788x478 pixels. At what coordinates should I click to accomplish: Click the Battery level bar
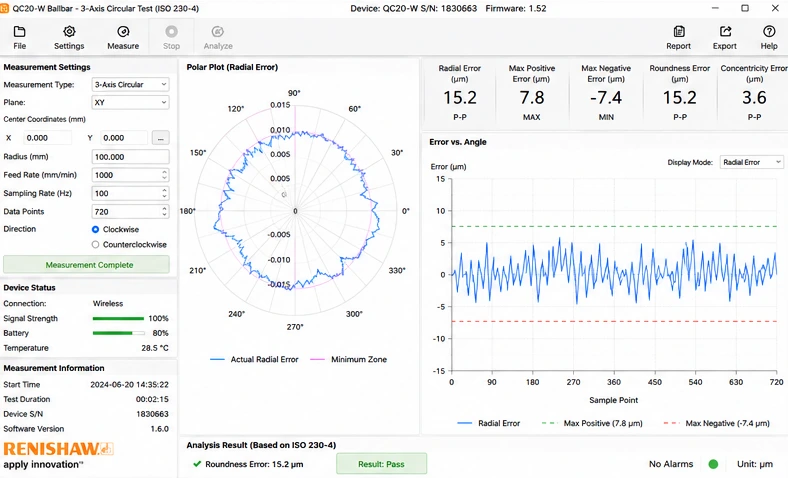point(118,333)
